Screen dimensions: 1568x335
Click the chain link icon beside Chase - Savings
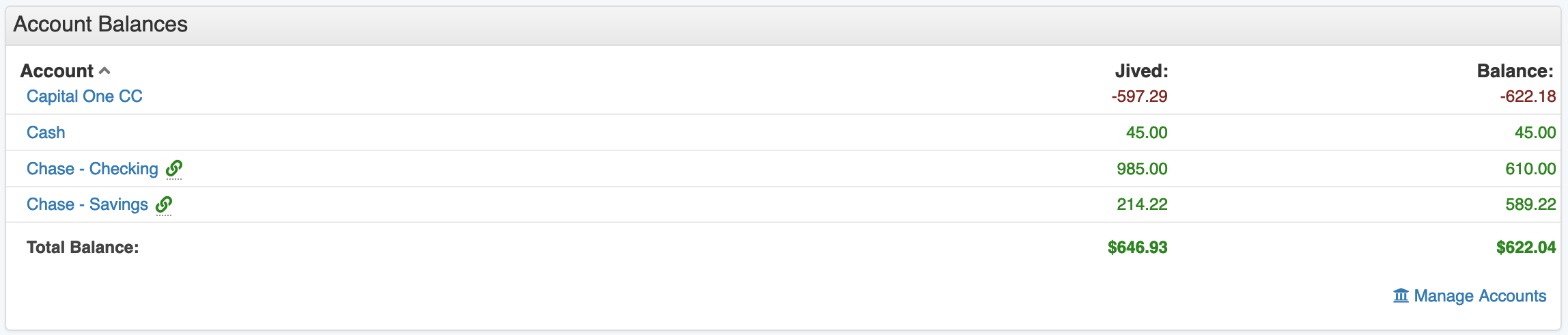point(164,204)
